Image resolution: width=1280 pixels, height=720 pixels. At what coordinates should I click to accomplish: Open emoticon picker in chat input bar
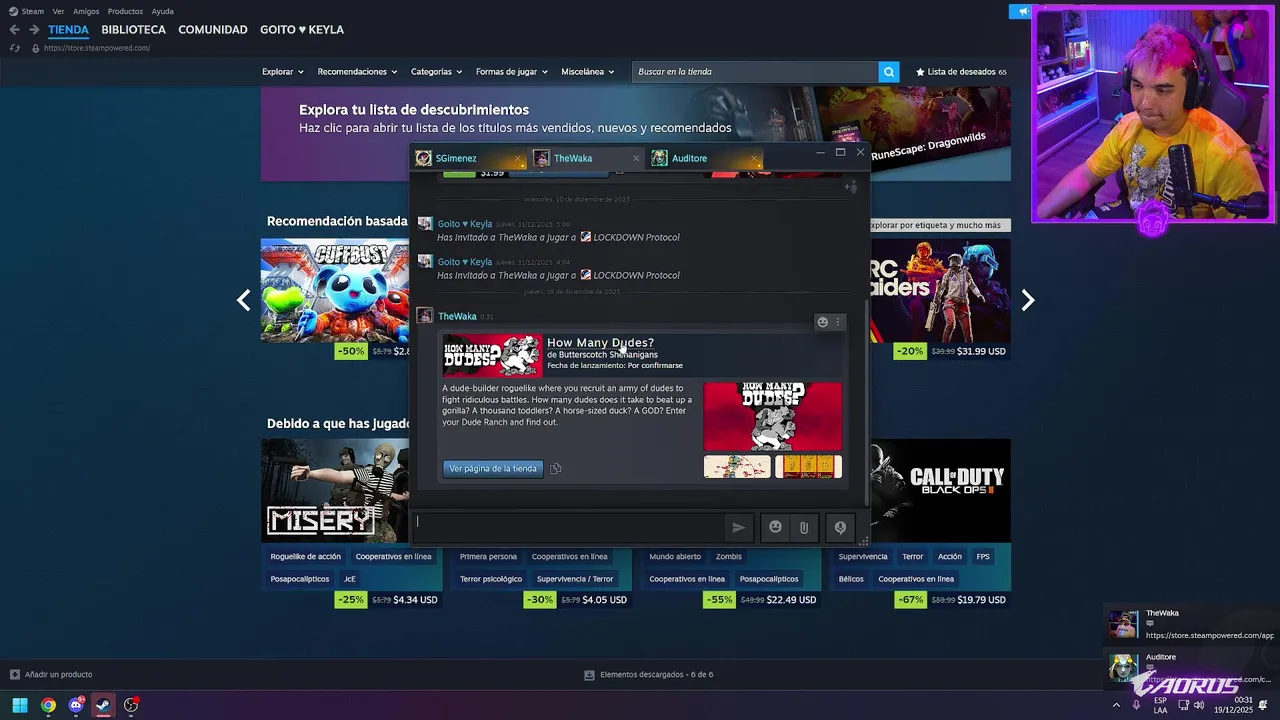click(775, 527)
